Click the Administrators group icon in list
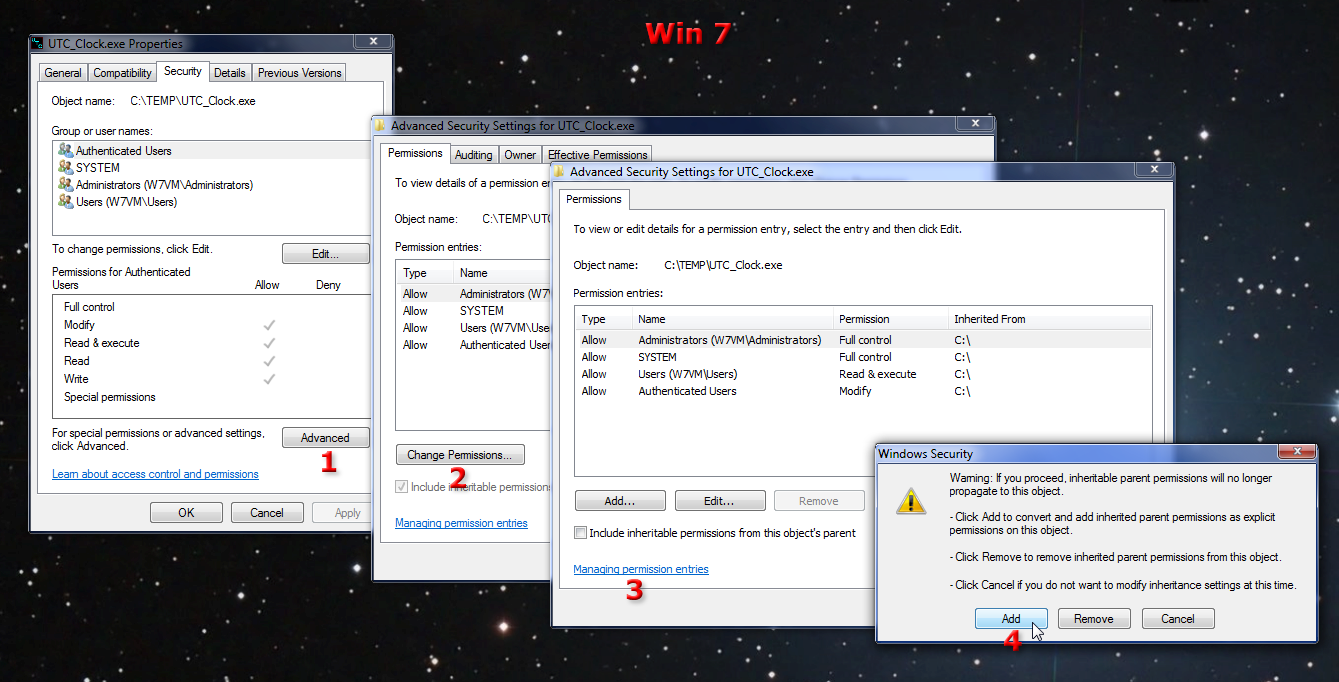 (66, 185)
